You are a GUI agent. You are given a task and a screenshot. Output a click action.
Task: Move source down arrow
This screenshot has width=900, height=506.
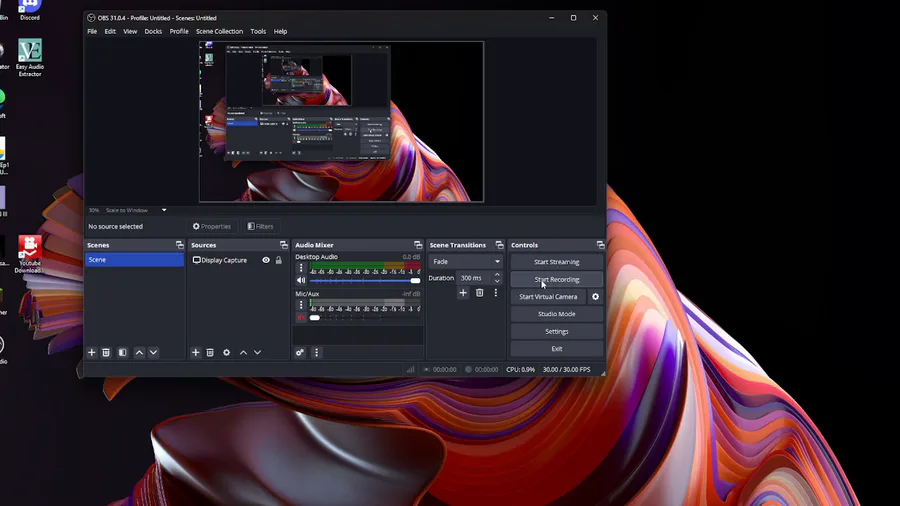pyautogui.click(x=258, y=352)
